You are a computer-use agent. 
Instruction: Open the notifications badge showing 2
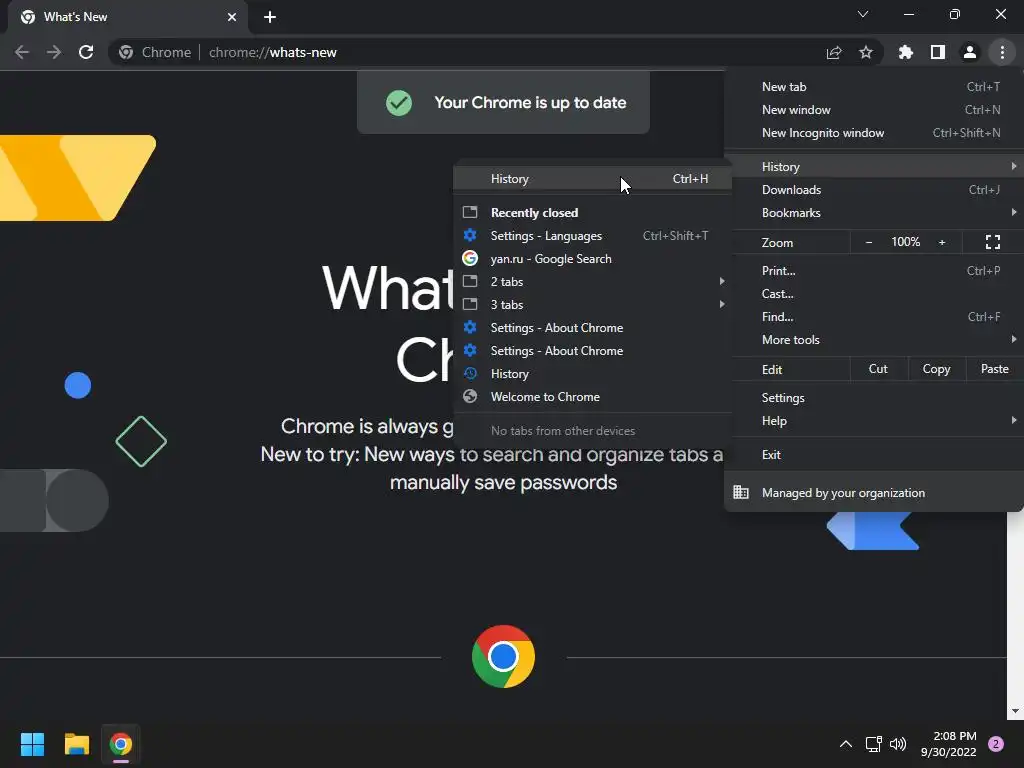[x=996, y=744]
